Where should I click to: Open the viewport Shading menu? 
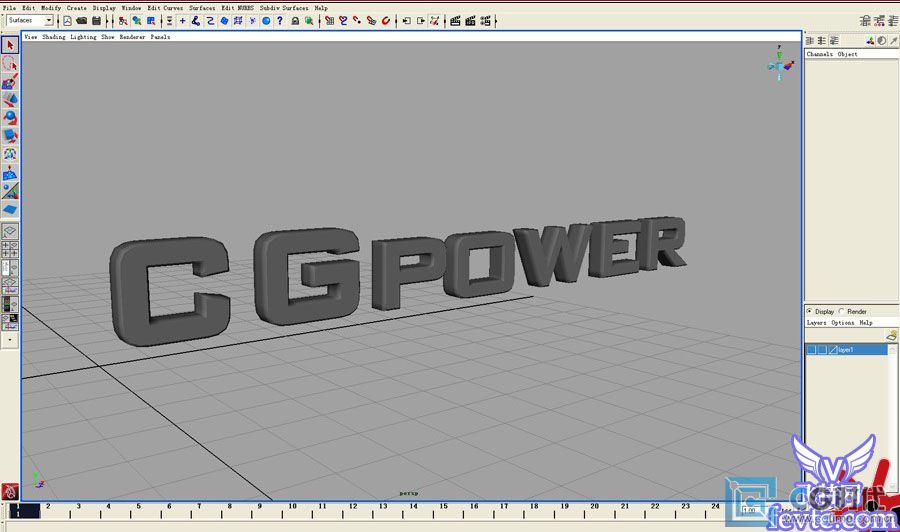pyautogui.click(x=54, y=37)
